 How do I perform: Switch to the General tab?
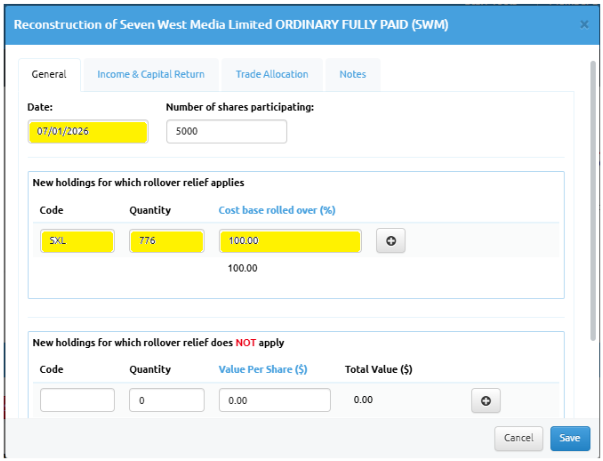(49, 74)
